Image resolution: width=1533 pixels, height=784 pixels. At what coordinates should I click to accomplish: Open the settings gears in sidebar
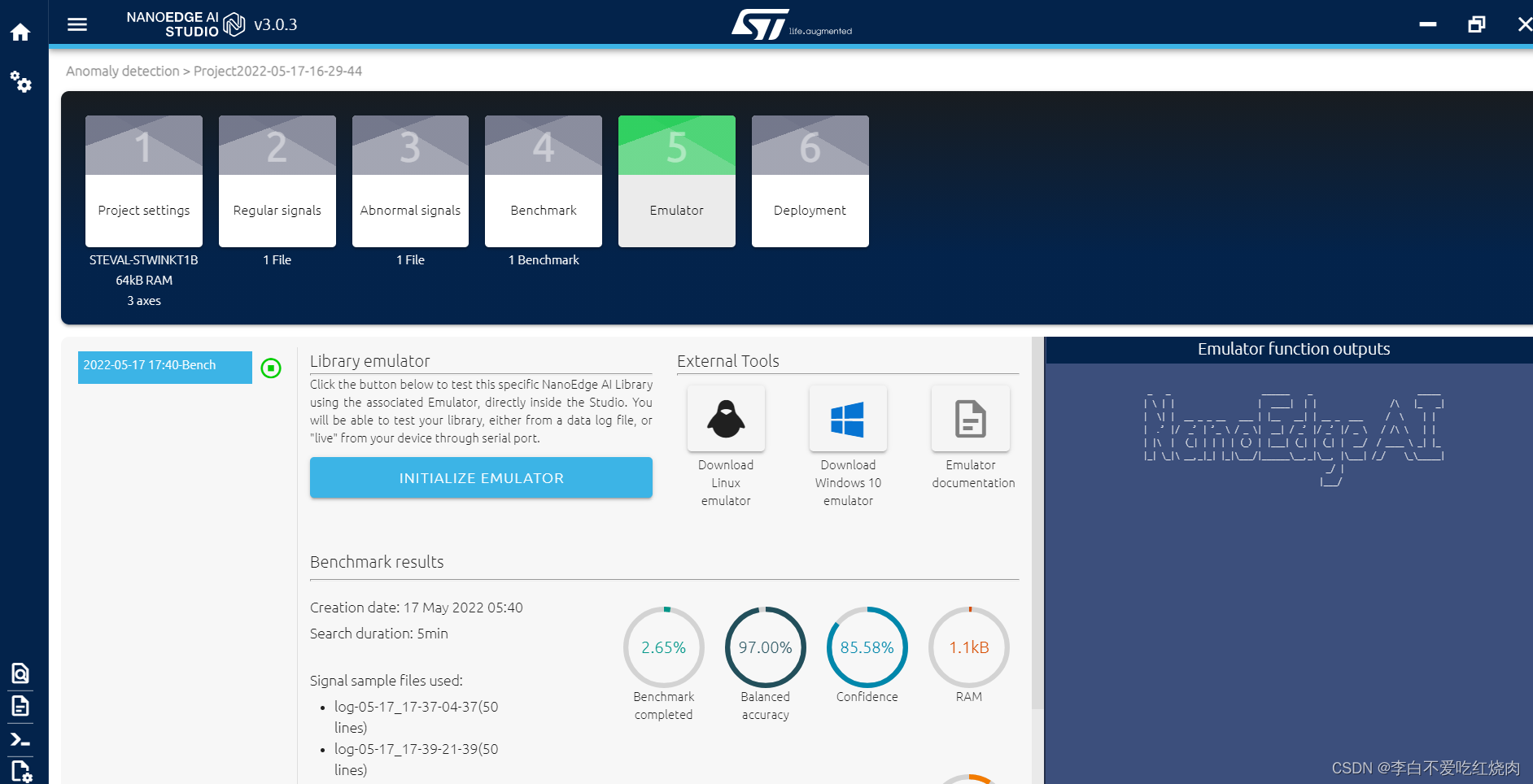pos(20,81)
